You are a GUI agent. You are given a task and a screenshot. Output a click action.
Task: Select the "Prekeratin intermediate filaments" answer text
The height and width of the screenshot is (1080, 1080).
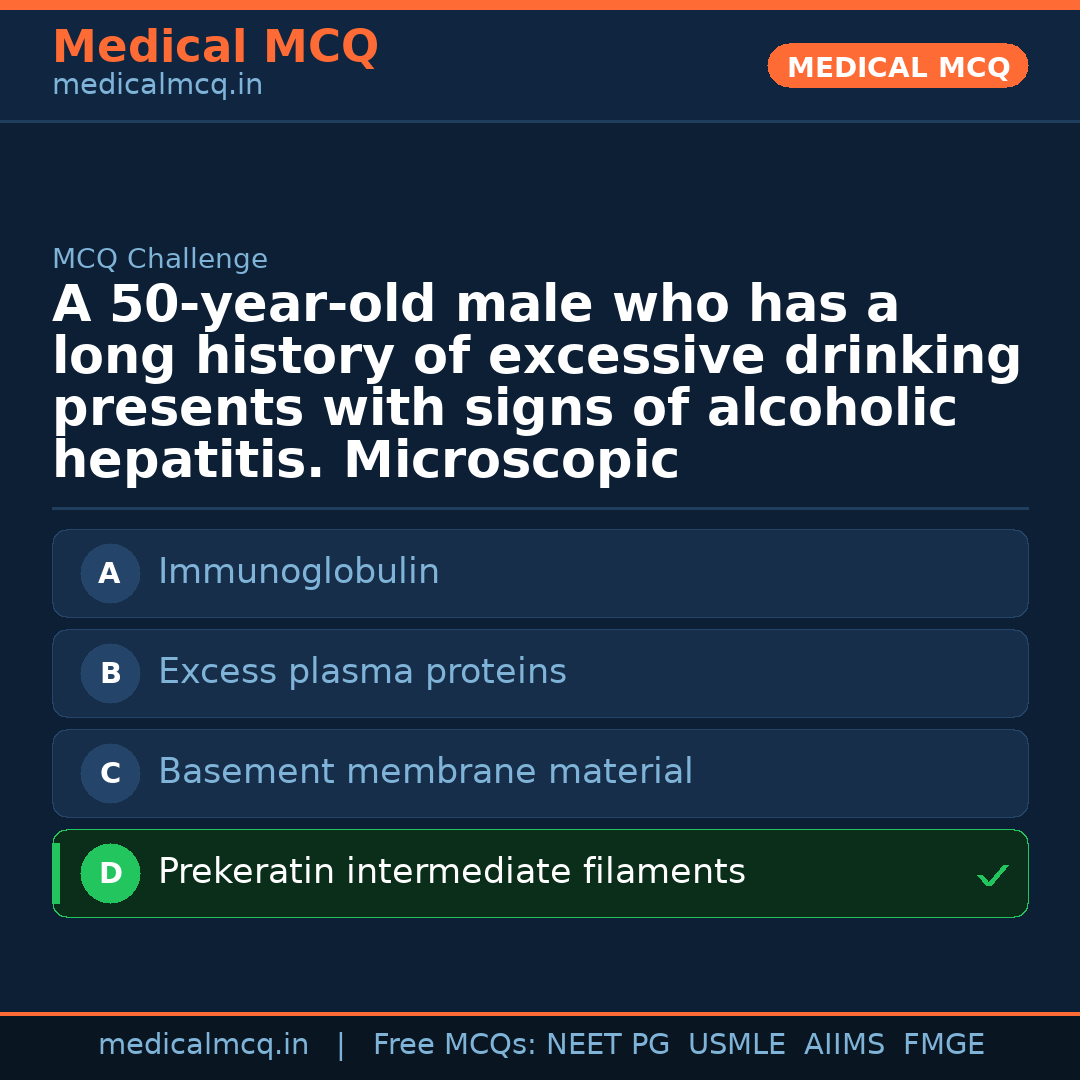(451, 872)
